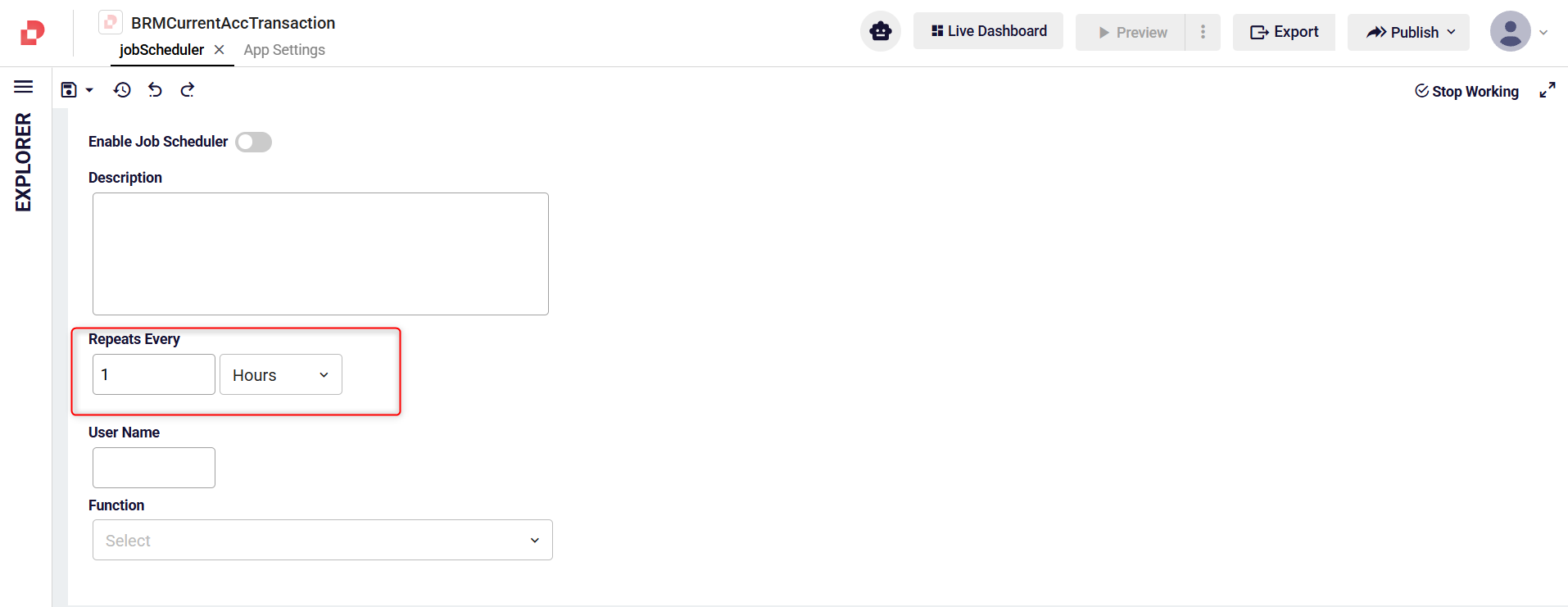Toggle the Enable Job Scheduler switch
This screenshot has height=607, width=1568.
pos(253,142)
